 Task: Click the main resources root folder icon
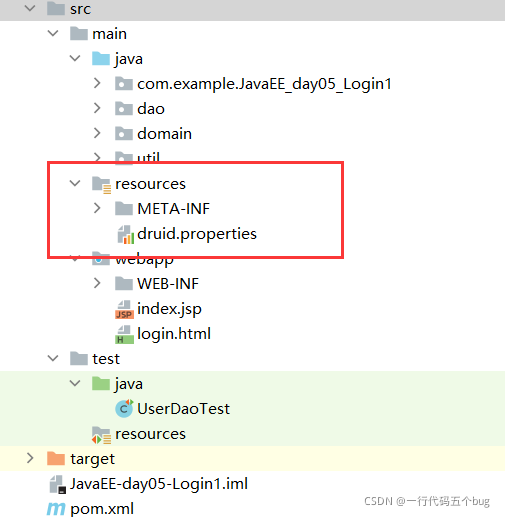101,184
